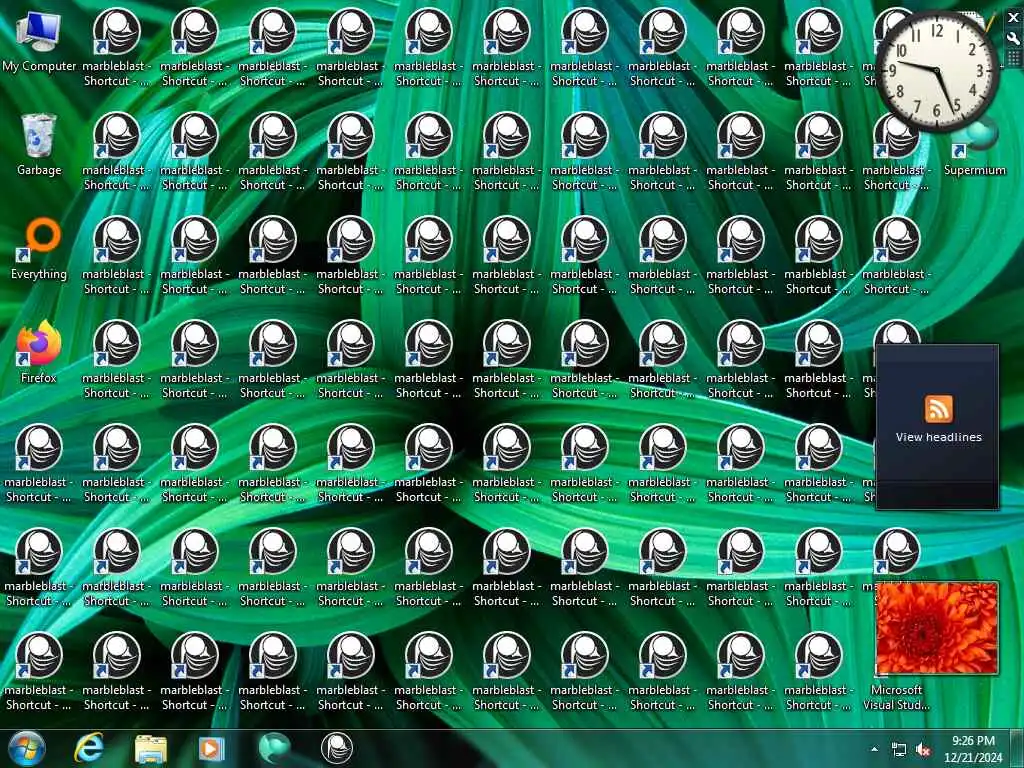The height and width of the screenshot is (768, 1024).
Task: Open the taskbar date and time 9:26 PM
Action: (x=973, y=749)
